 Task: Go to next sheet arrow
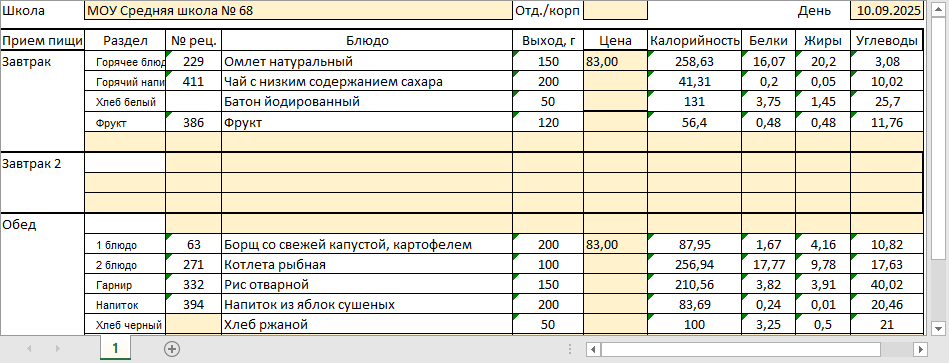click(x=57, y=348)
